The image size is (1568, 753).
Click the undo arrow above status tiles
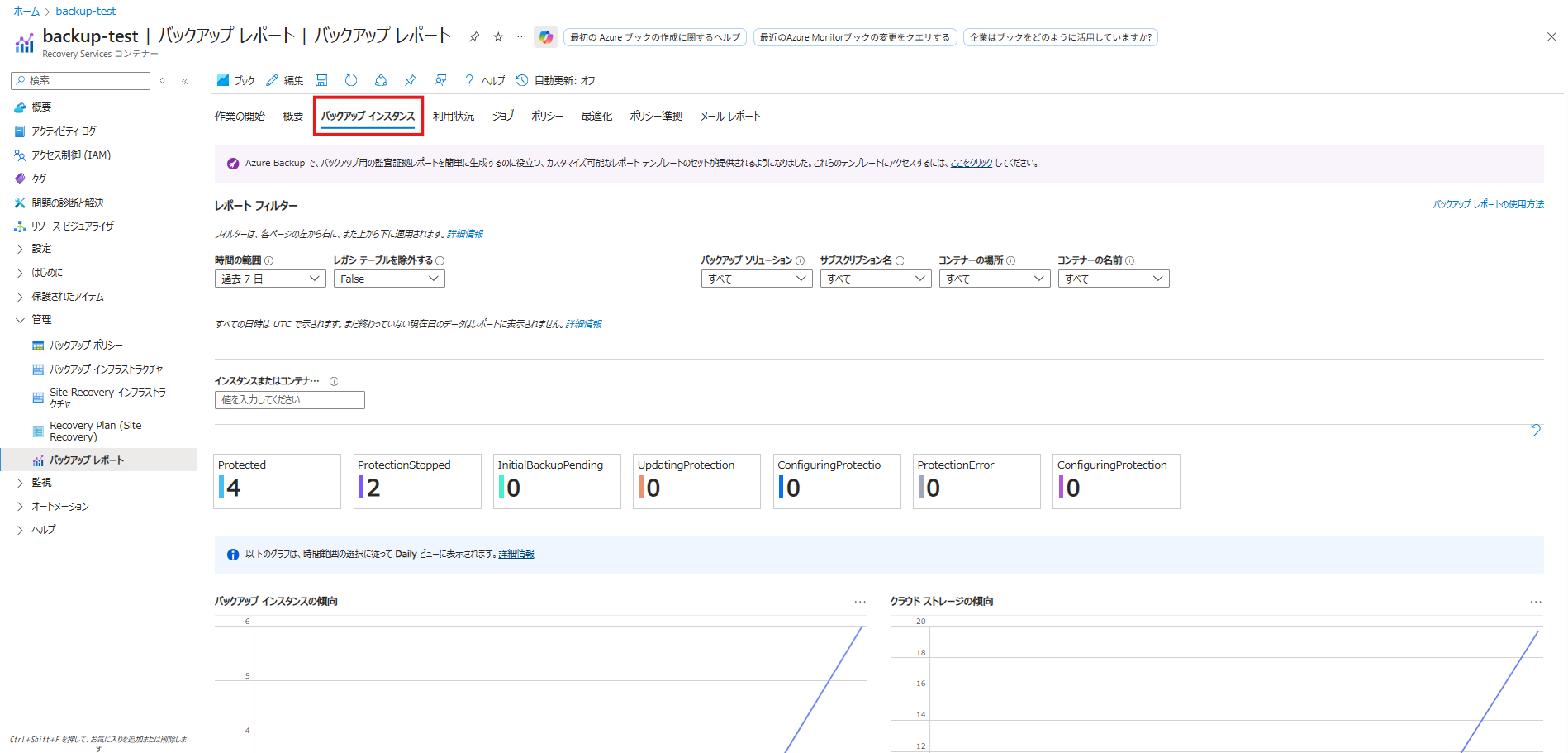[x=1535, y=429]
